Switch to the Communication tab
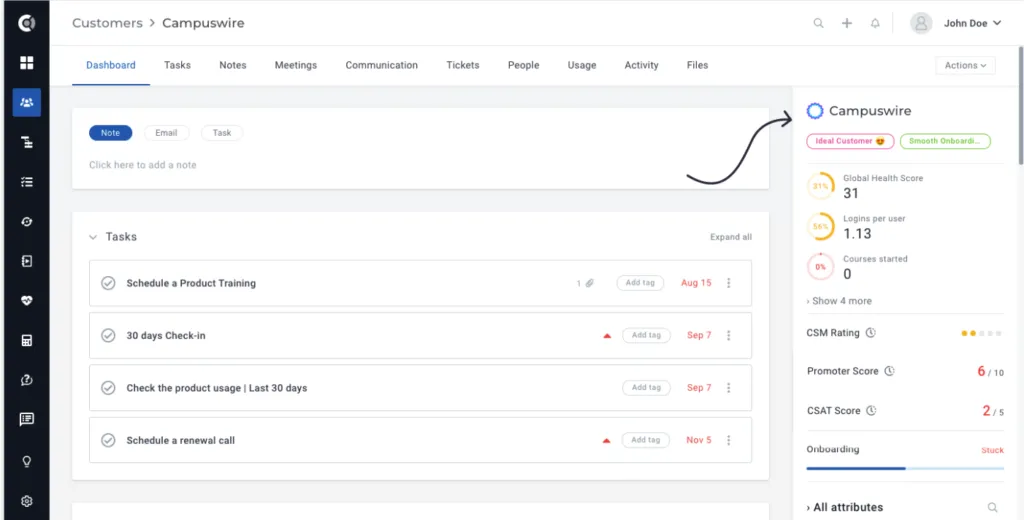Screen dimensions: 1024x520 [381, 65]
